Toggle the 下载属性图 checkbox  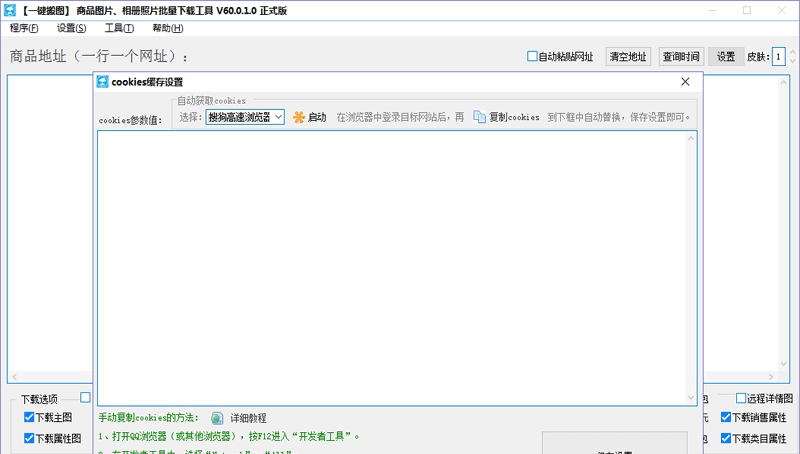pyautogui.click(x=29, y=438)
